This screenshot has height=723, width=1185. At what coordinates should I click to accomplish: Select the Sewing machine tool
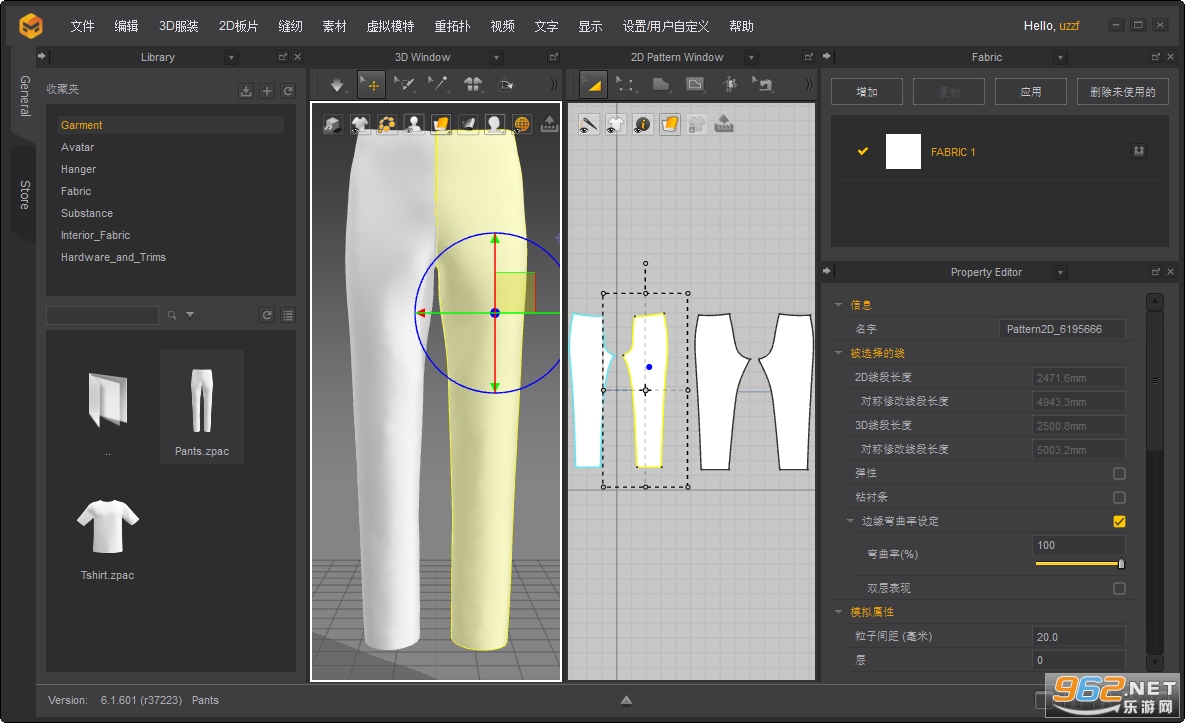pos(763,85)
